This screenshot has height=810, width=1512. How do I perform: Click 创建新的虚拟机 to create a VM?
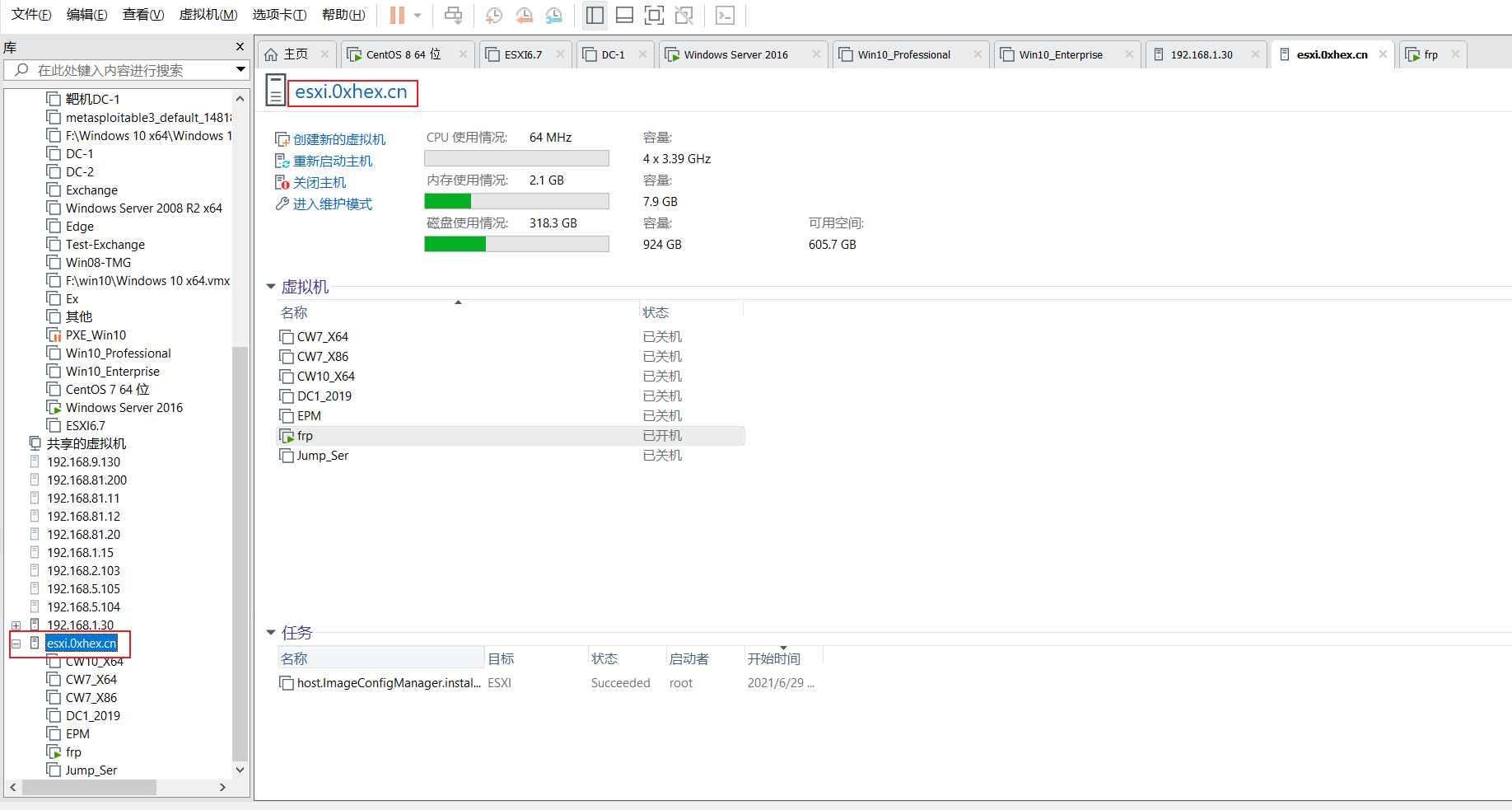click(x=338, y=138)
